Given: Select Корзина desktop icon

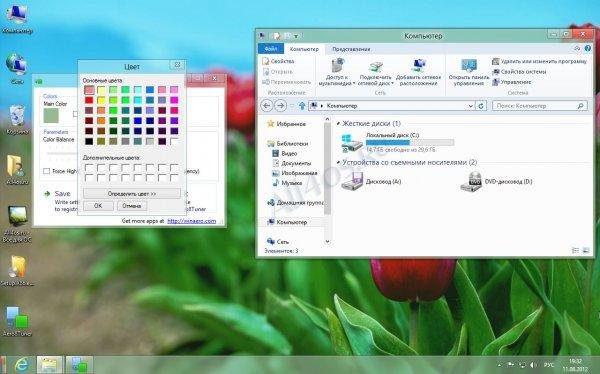Looking at the screenshot, I should (17, 120).
